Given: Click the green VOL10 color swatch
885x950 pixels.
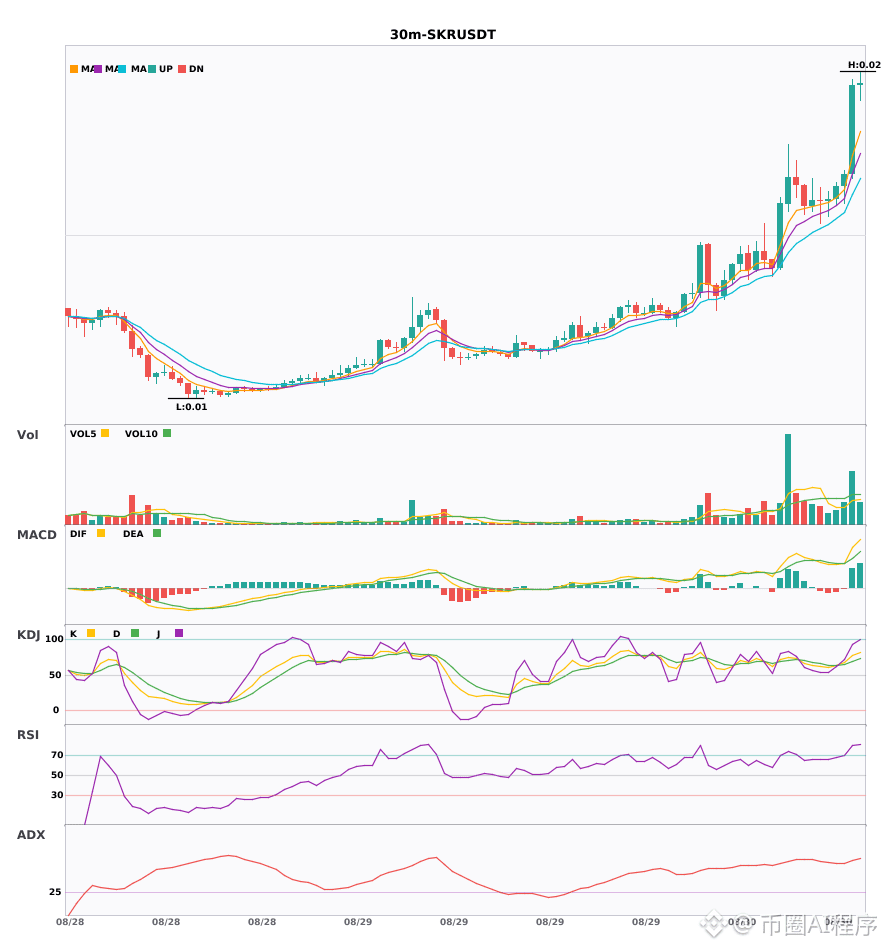Looking at the screenshot, I should (167, 433).
